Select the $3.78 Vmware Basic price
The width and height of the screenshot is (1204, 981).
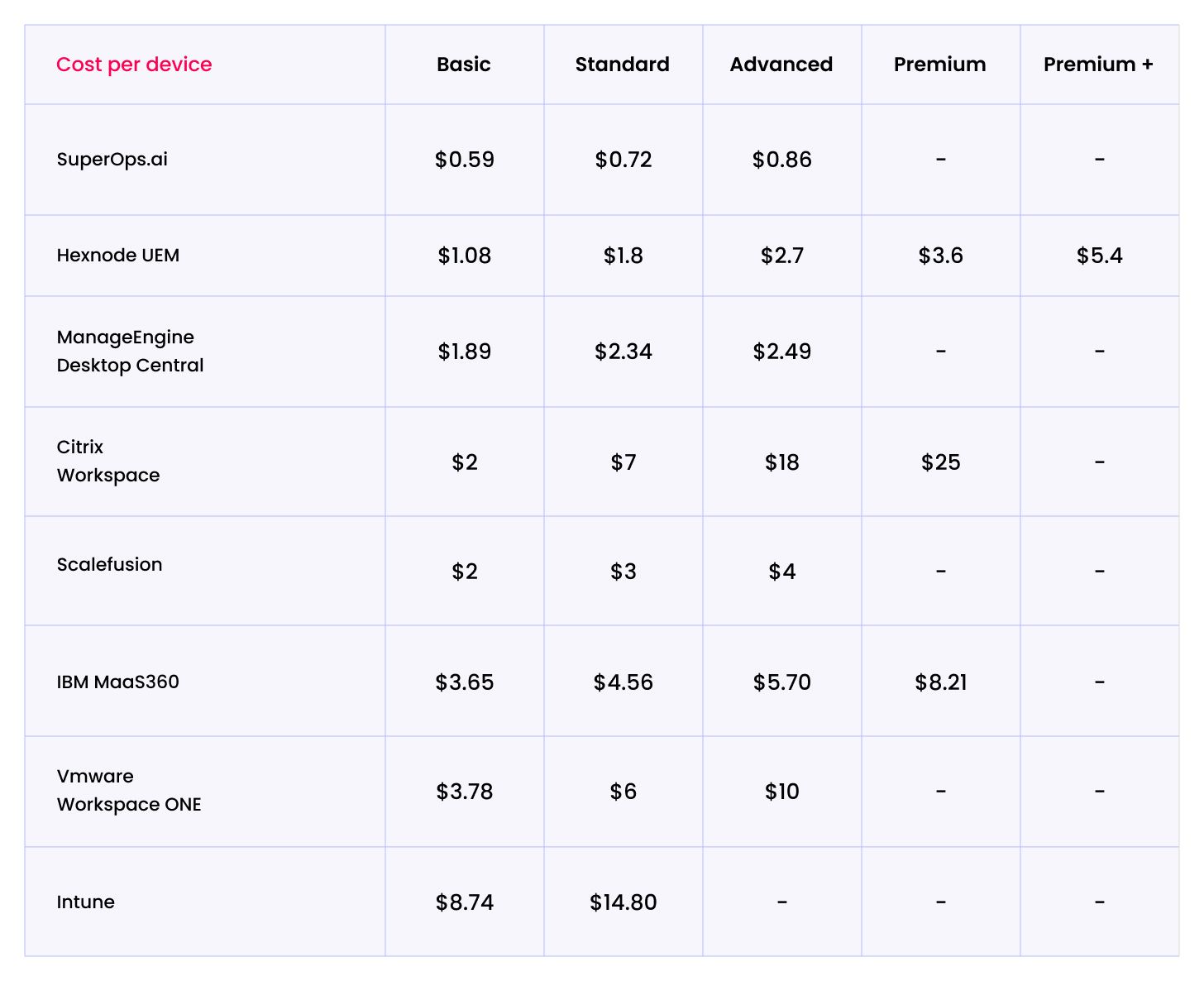coord(465,792)
